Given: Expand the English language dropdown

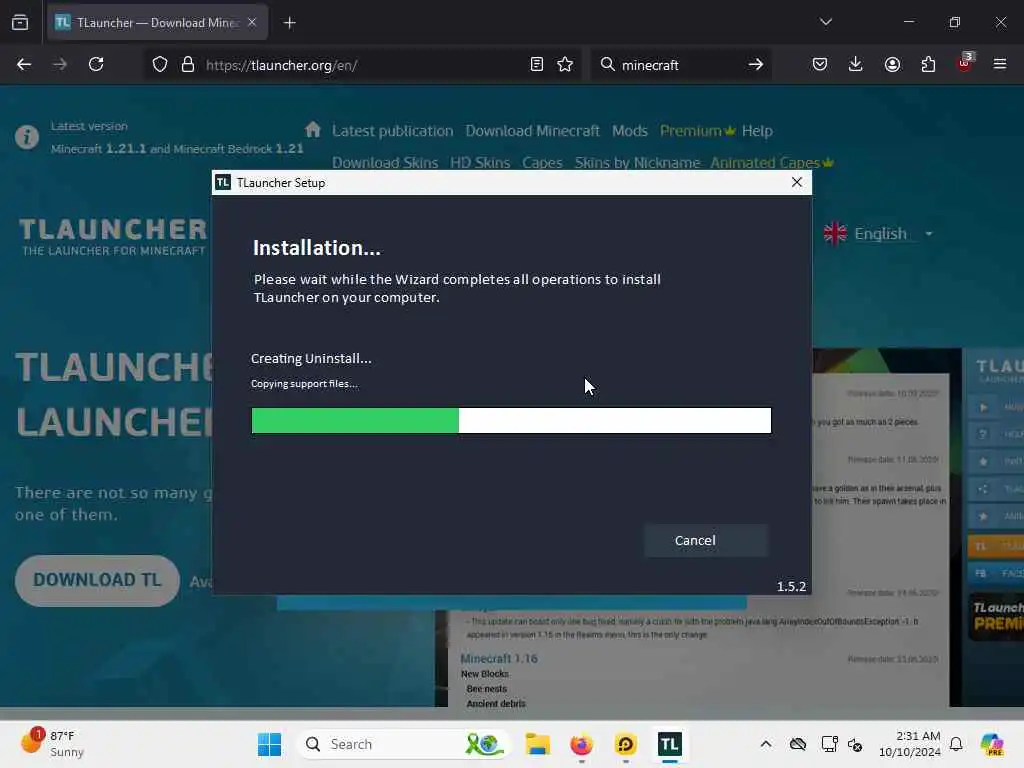Looking at the screenshot, I should [878, 233].
